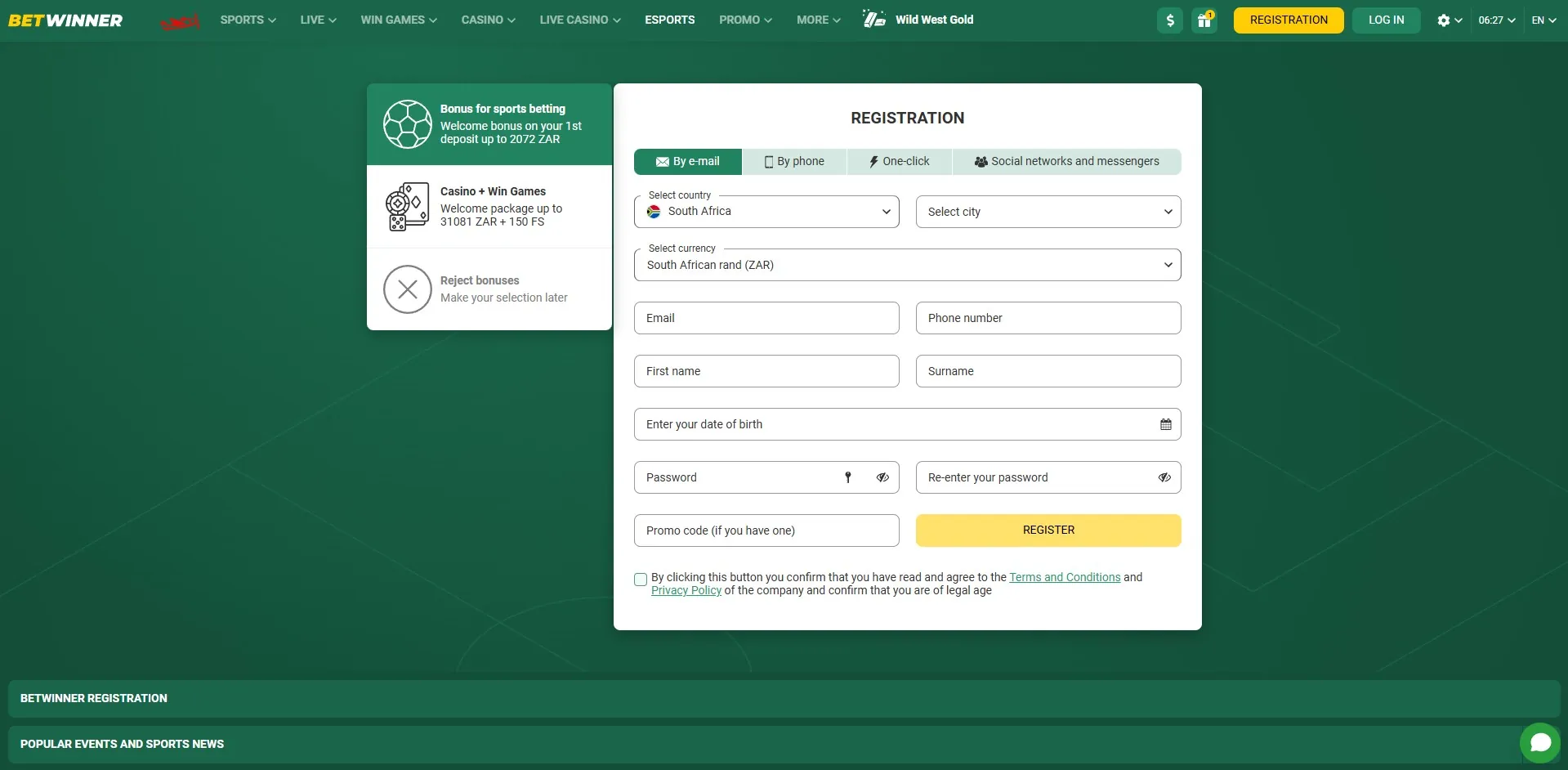Click the Email input field
The width and height of the screenshot is (1568, 770).
(766, 318)
